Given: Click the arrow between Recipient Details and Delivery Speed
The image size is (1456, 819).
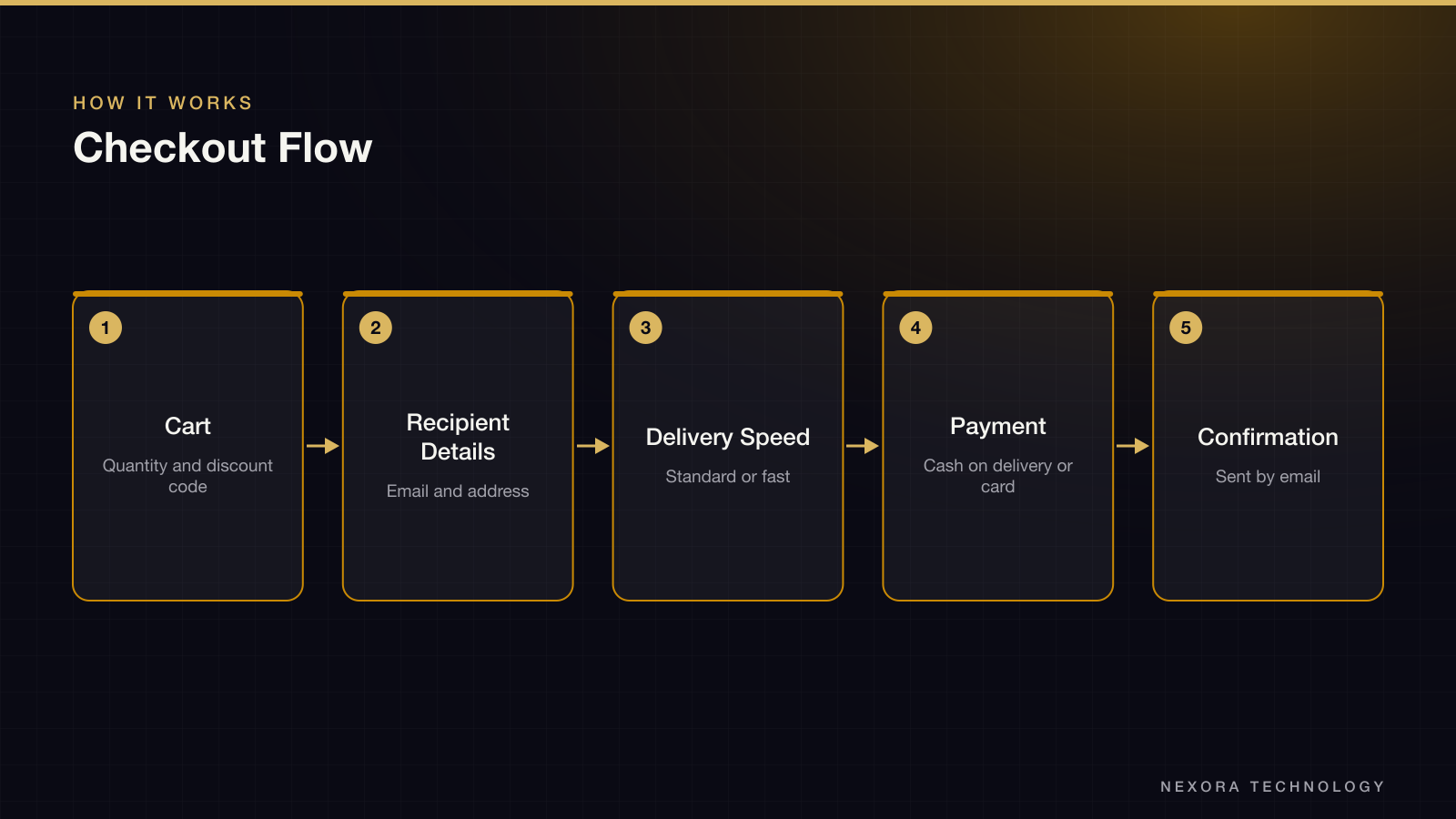Looking at the screenshot, I should pos(593,446).
